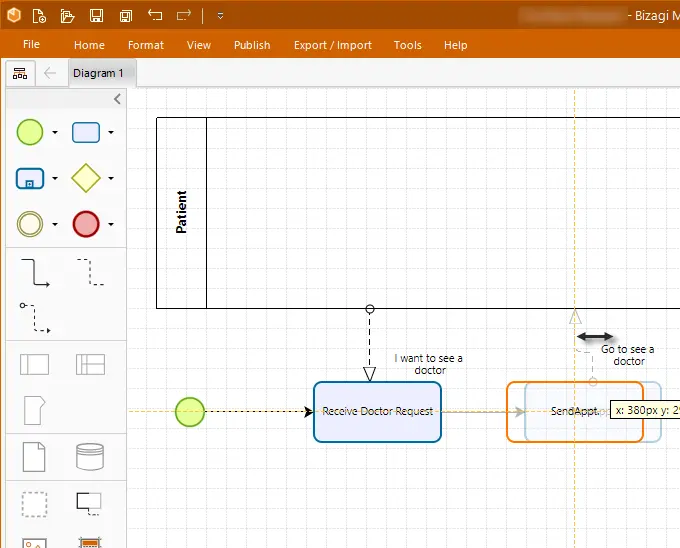The image size is (680, 548).
Task: Select the Header palette shape
Action: [x=90, y=543]
